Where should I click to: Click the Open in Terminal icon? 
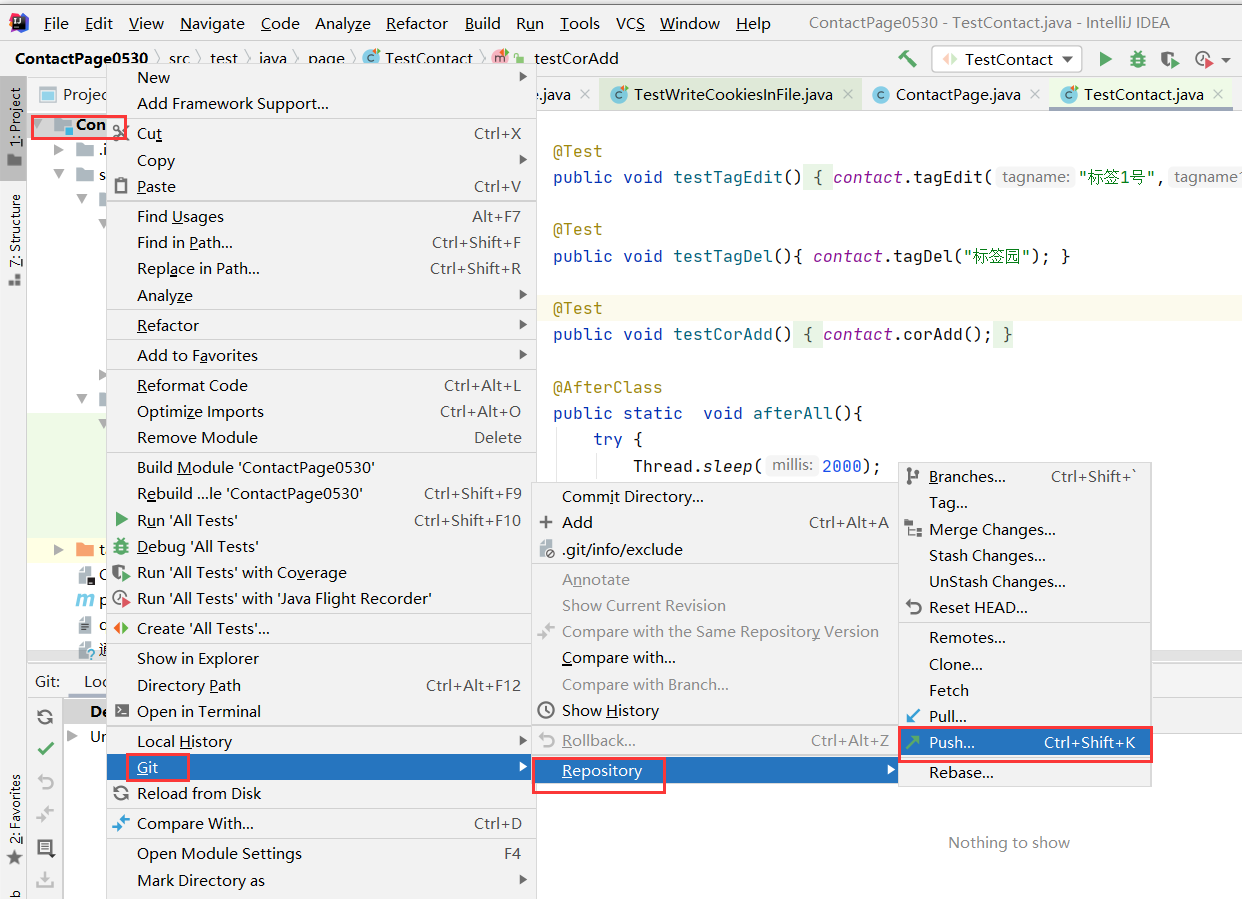[x=121, y=711]
